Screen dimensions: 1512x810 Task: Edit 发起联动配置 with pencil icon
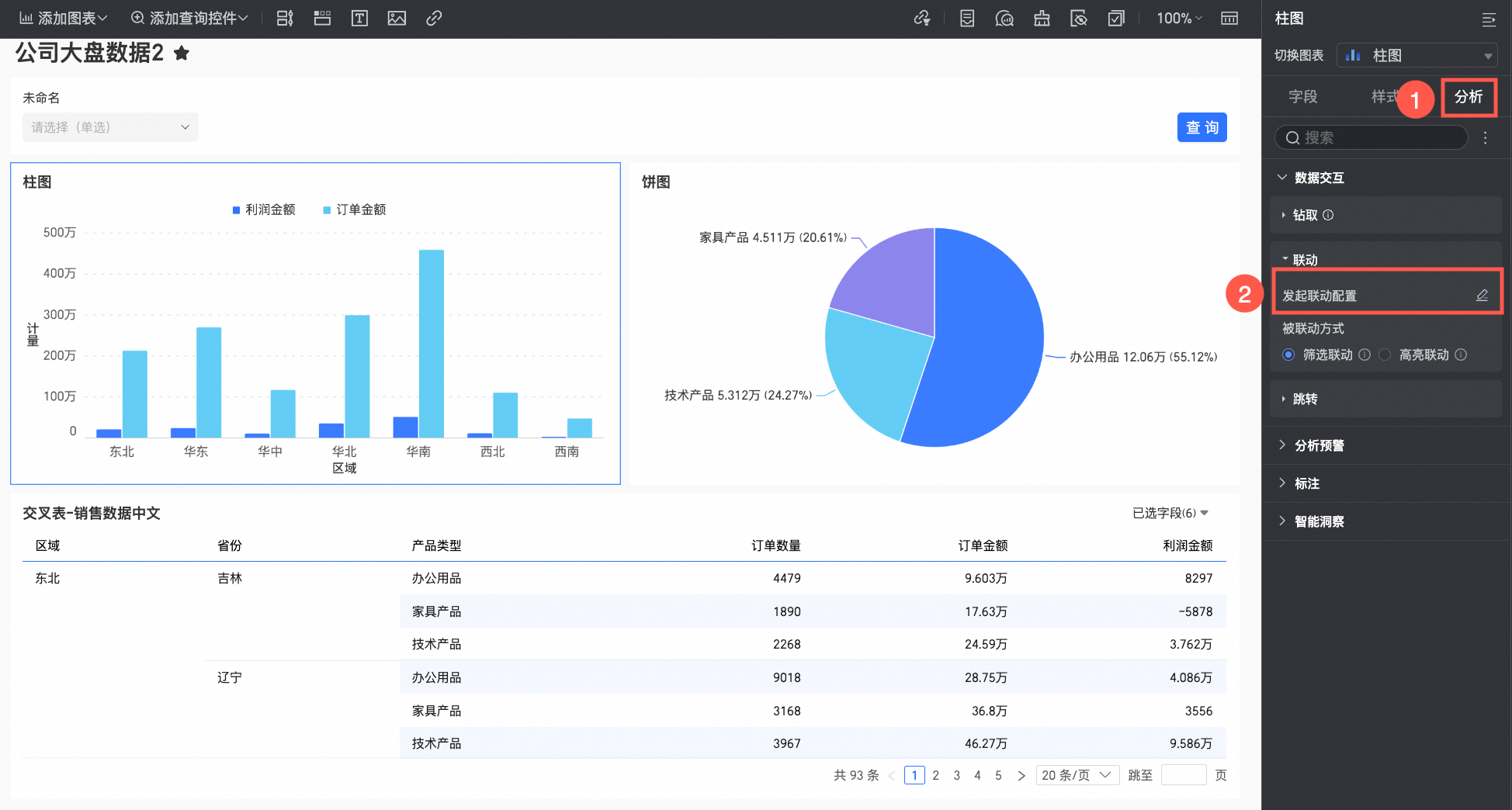[x=1482, y=295]
